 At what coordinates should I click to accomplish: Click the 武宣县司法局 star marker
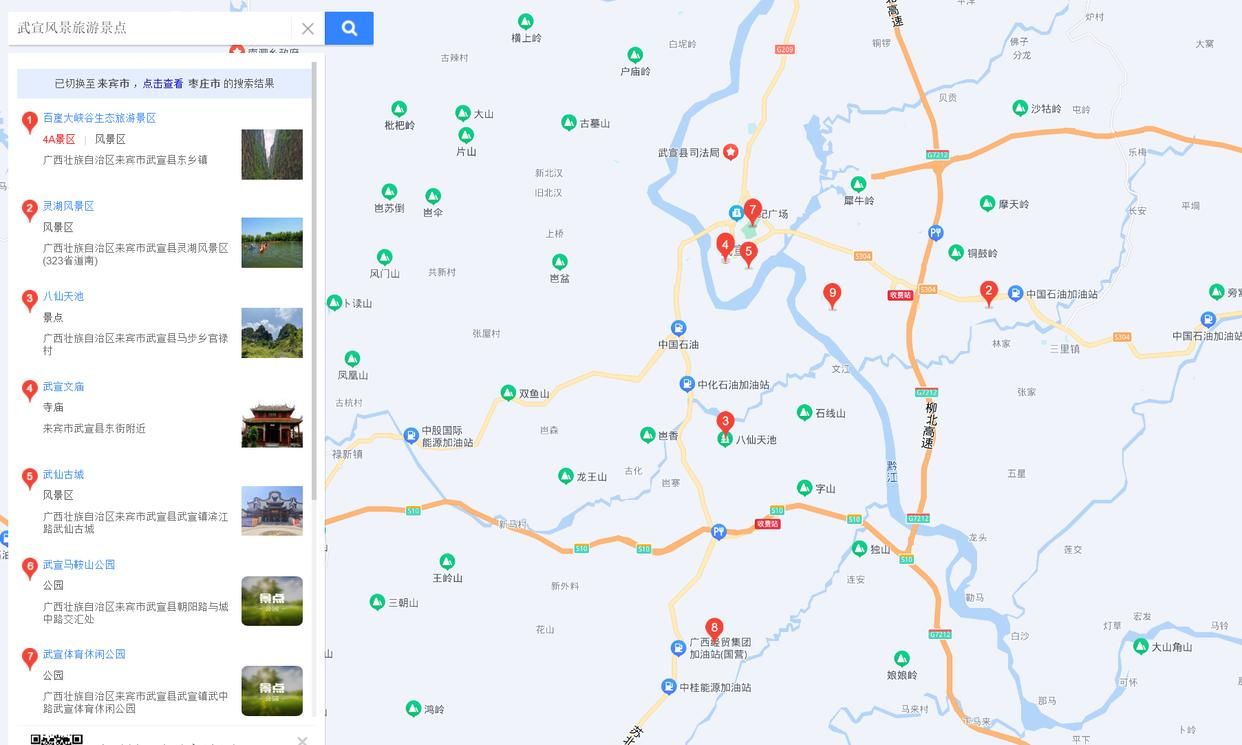point(731,152)
